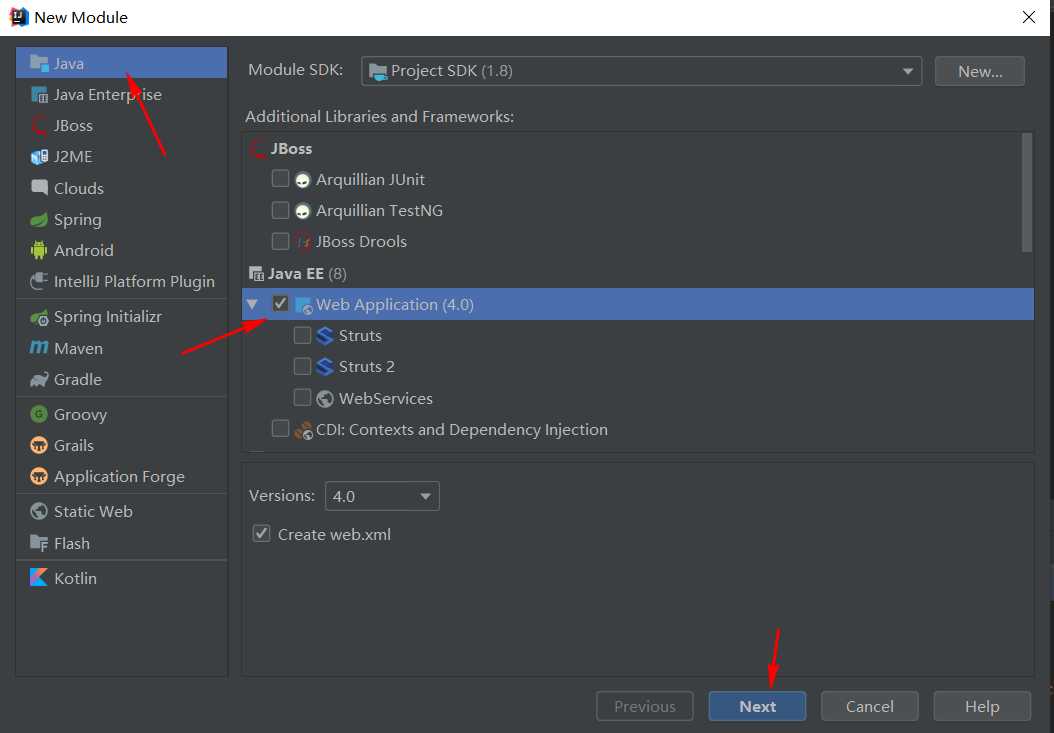Select Java Enterprise module type
This screenshot has height=733, width=1054.
[x=122, y=95]
